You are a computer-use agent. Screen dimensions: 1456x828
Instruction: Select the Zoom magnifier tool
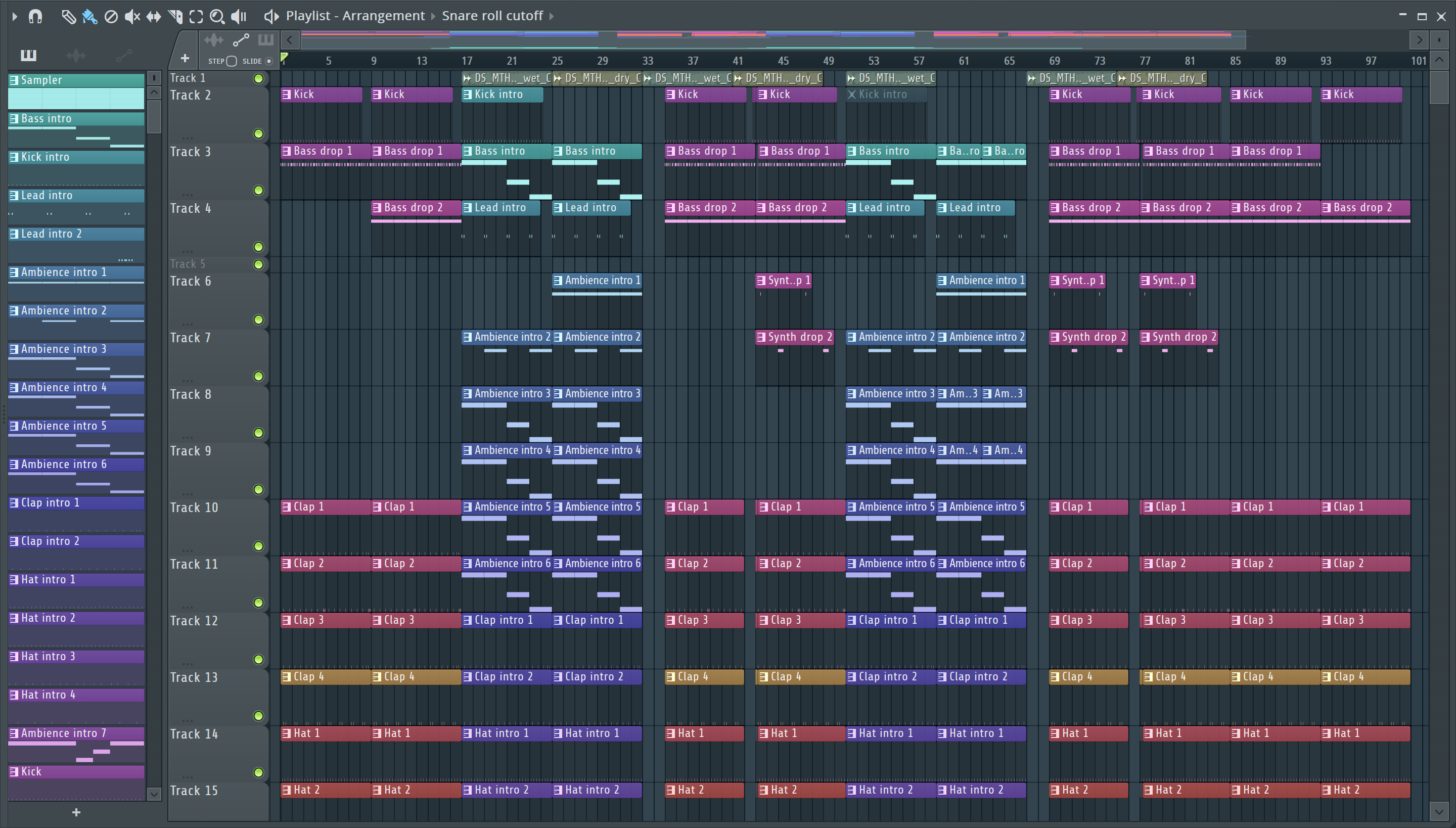pyautogui.click(x=217, y=16)
